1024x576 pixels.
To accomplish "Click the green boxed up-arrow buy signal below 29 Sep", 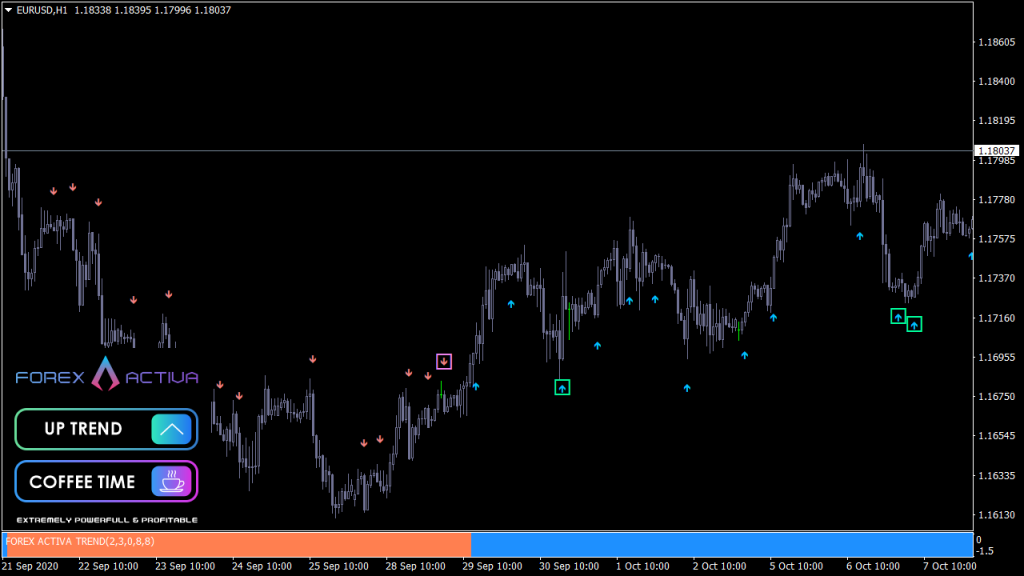I will click(562, 386).
